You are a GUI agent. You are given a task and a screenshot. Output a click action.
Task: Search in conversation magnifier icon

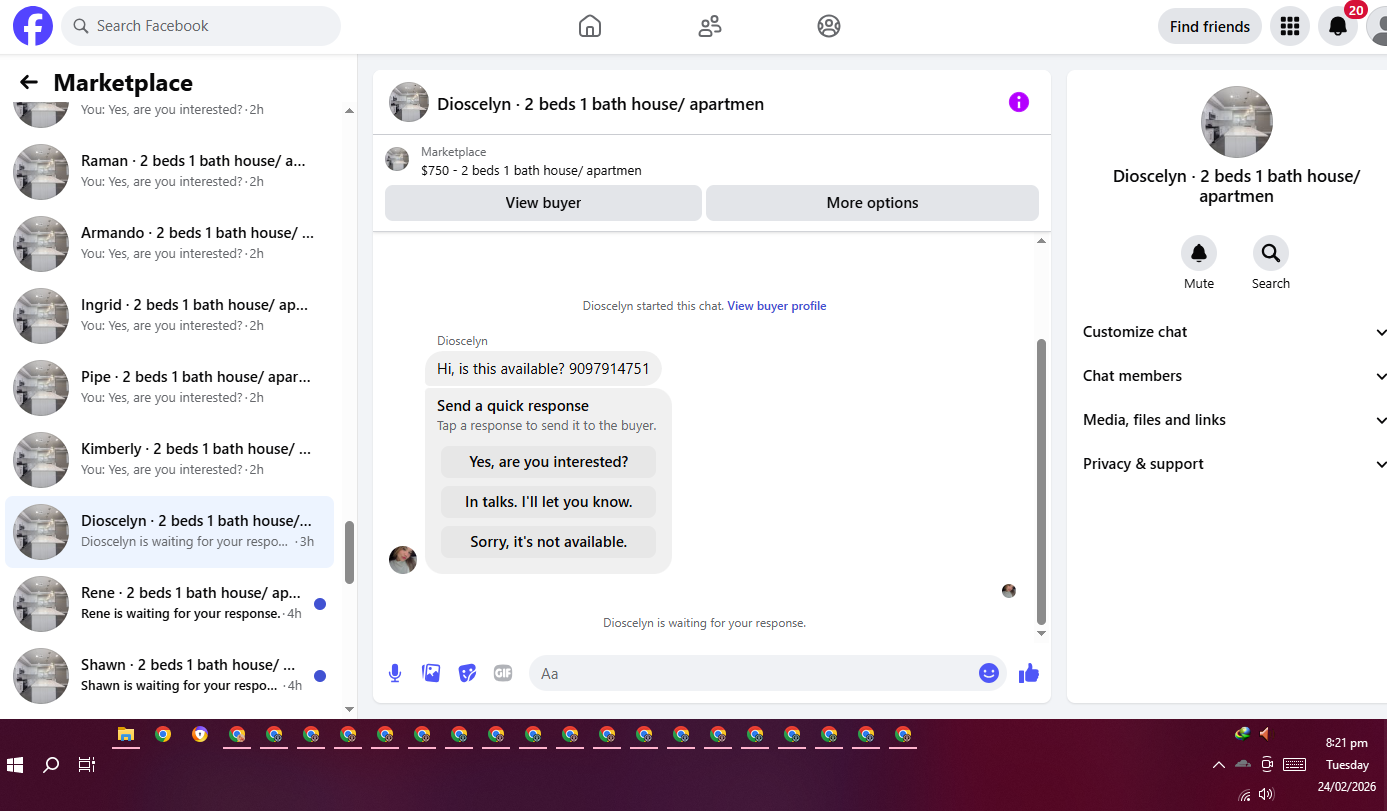coord(1271,253)
